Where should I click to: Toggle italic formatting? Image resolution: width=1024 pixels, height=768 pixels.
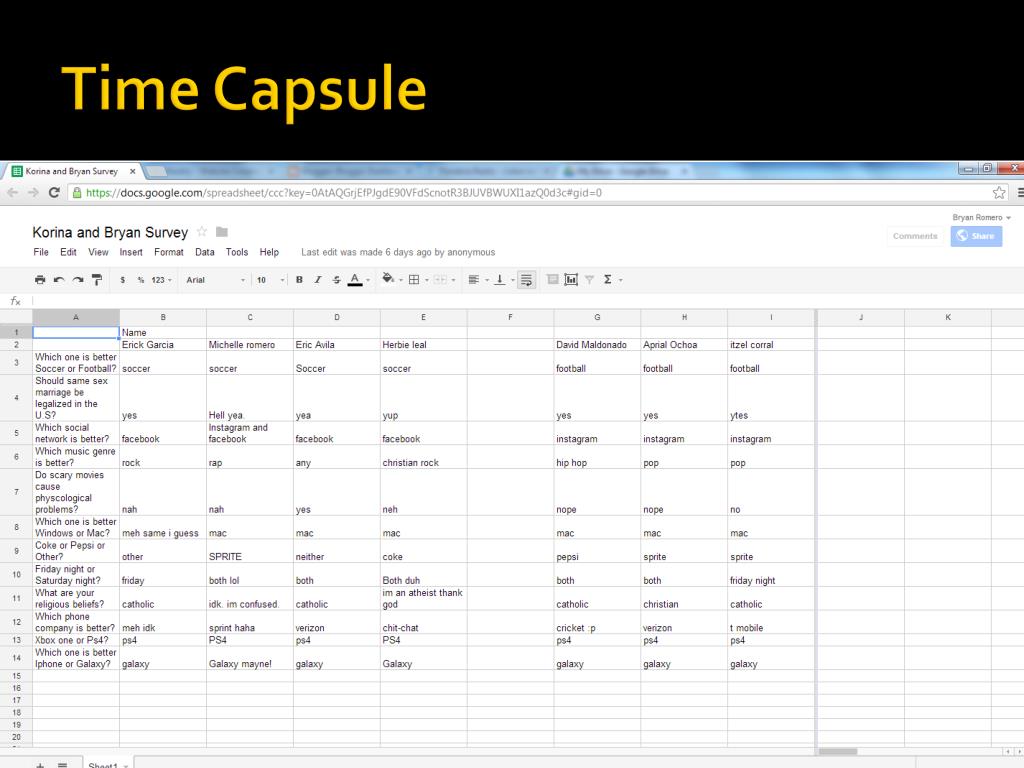click(x=318, y=280)
